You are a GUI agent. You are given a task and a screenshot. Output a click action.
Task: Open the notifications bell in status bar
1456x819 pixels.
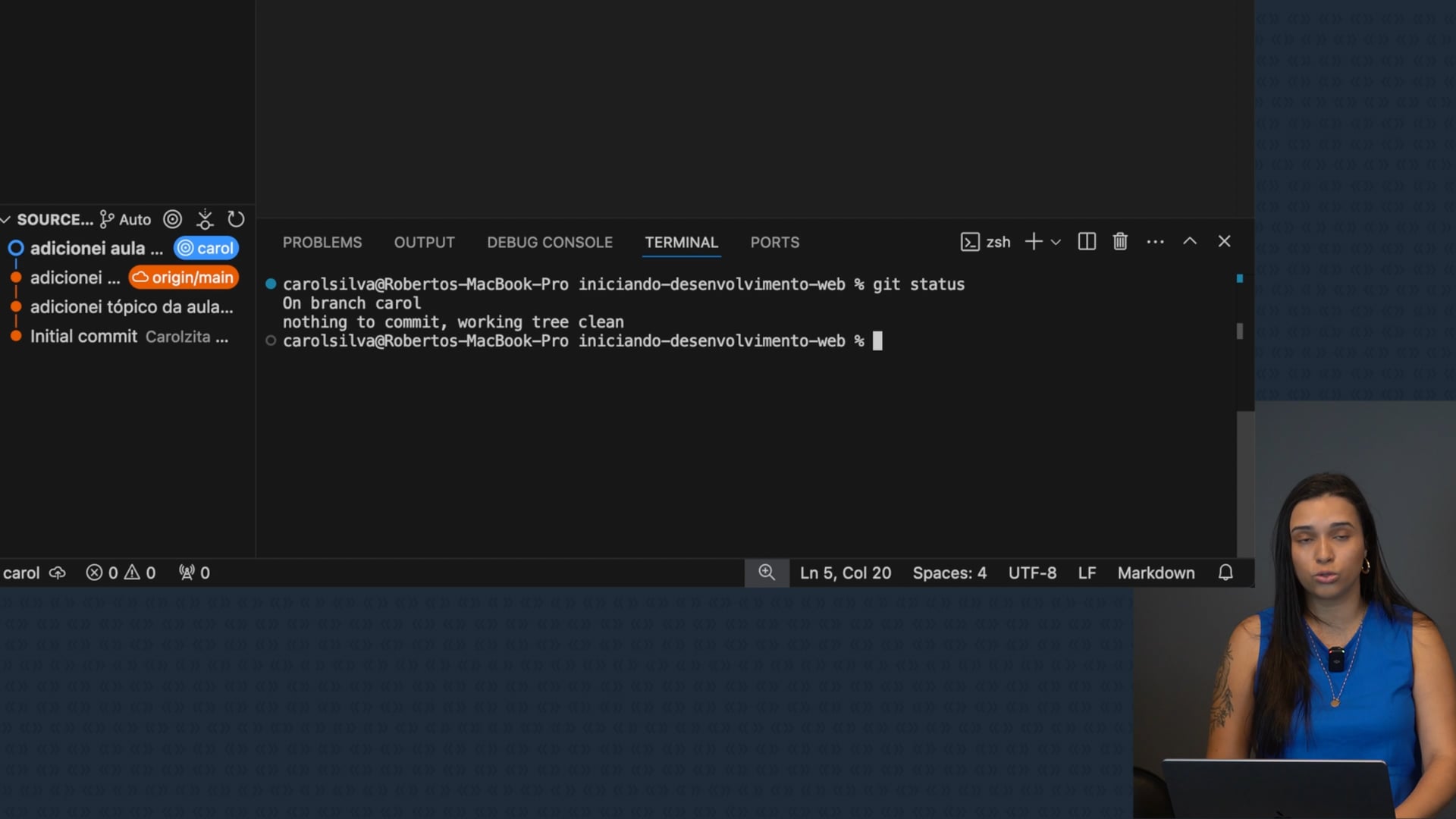tap(1225, 573)
